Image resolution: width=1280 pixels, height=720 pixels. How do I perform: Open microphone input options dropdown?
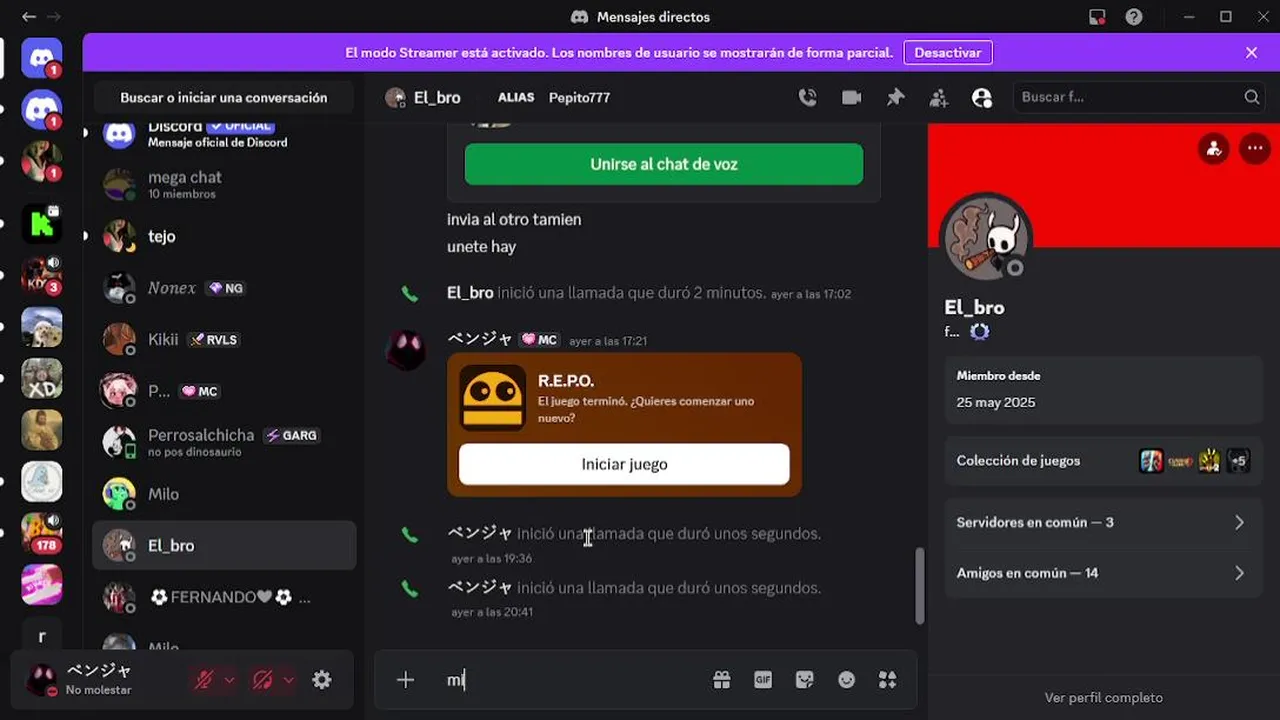tap(229, 680)
